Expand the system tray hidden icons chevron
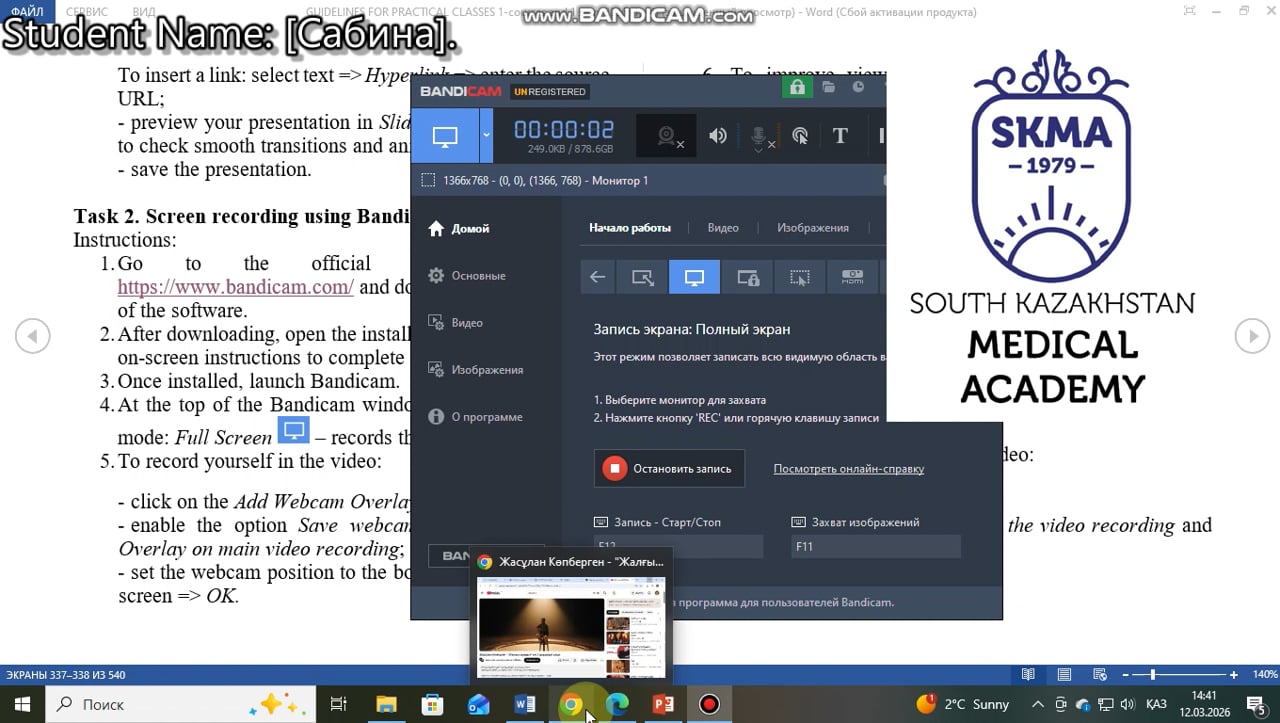 [1038, 704]
